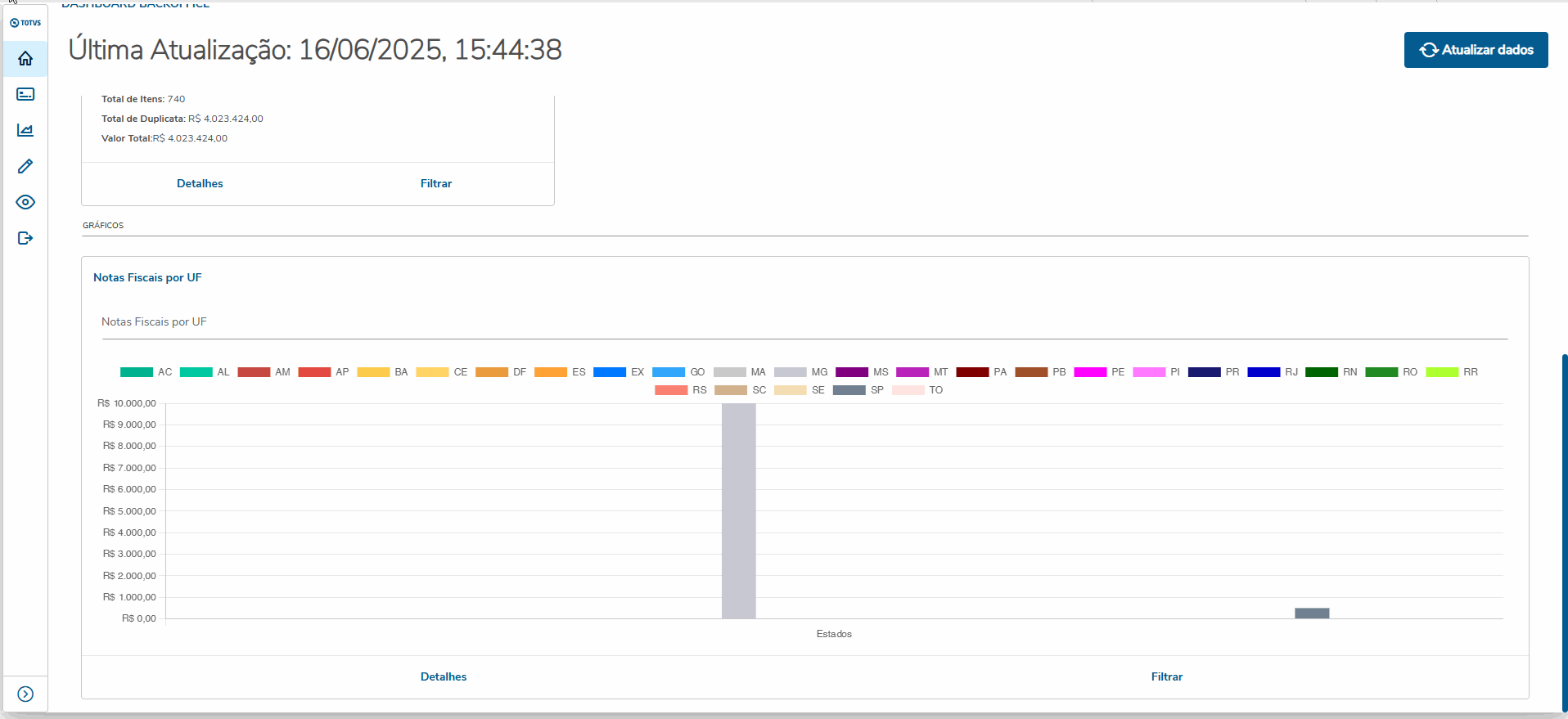This screenshot has height=719, width=1568.
Task: Open Detalhes below the UF chart
Action: pos(444,677)
